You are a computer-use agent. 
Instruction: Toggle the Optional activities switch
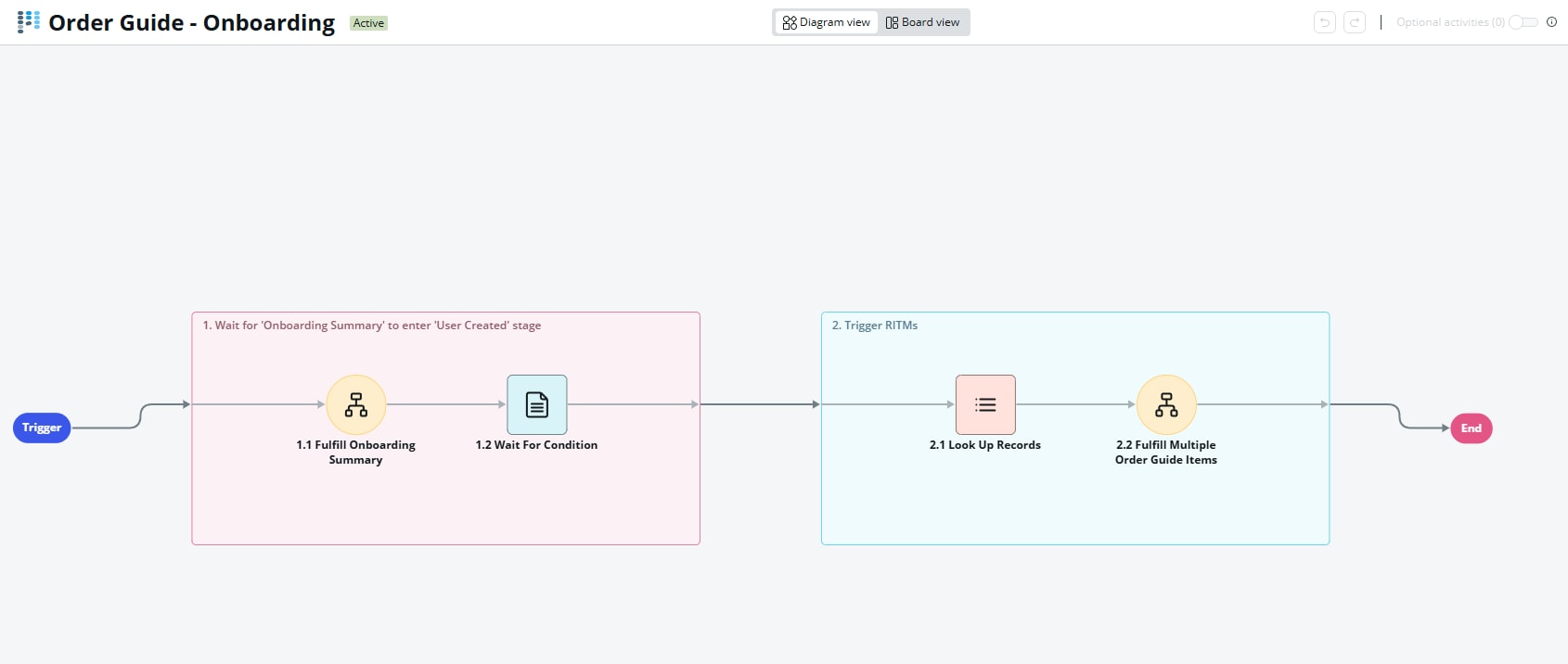pyautogui.click(x=1523, y=22)
